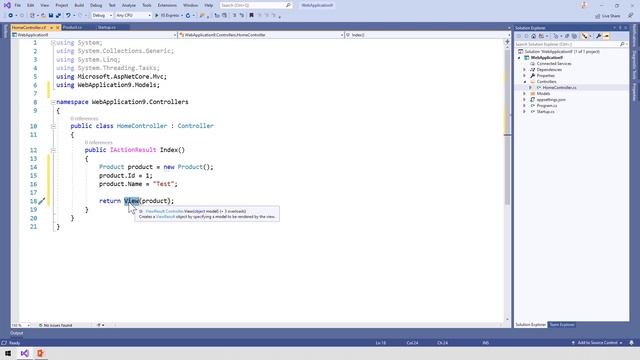640x360 pixels.
Task: Toggle Preview Selected Items in Solution Explorer
Action: (606, 36)
